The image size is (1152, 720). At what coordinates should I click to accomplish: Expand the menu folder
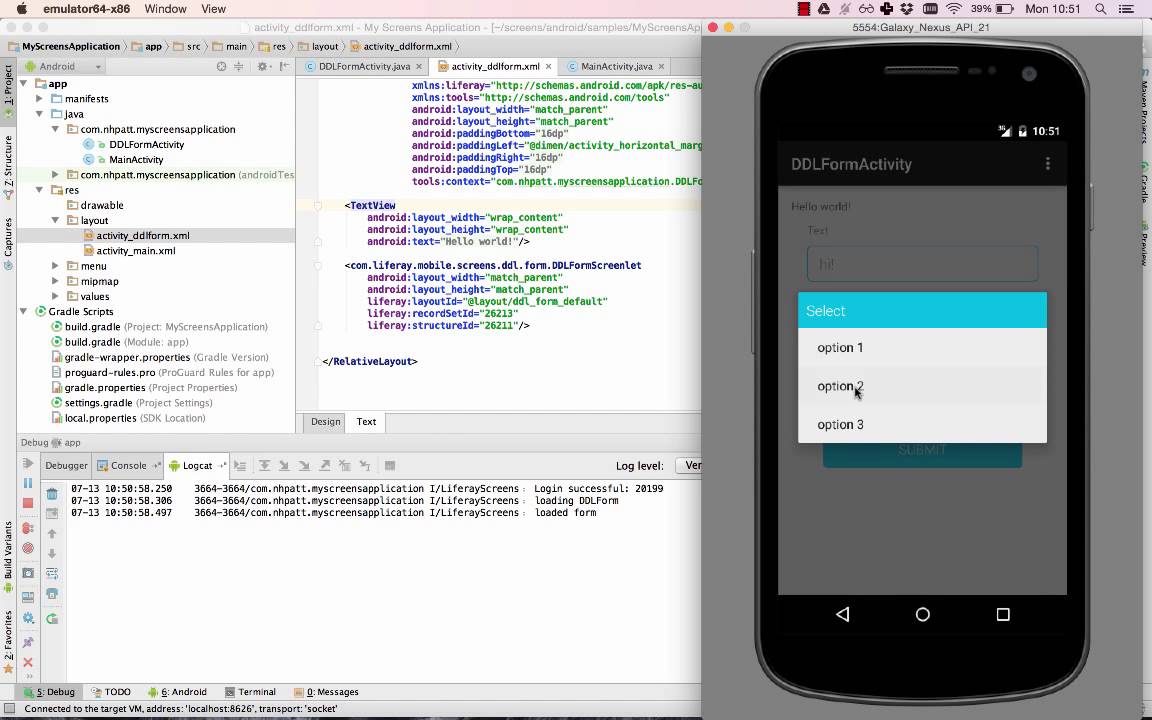55,266
